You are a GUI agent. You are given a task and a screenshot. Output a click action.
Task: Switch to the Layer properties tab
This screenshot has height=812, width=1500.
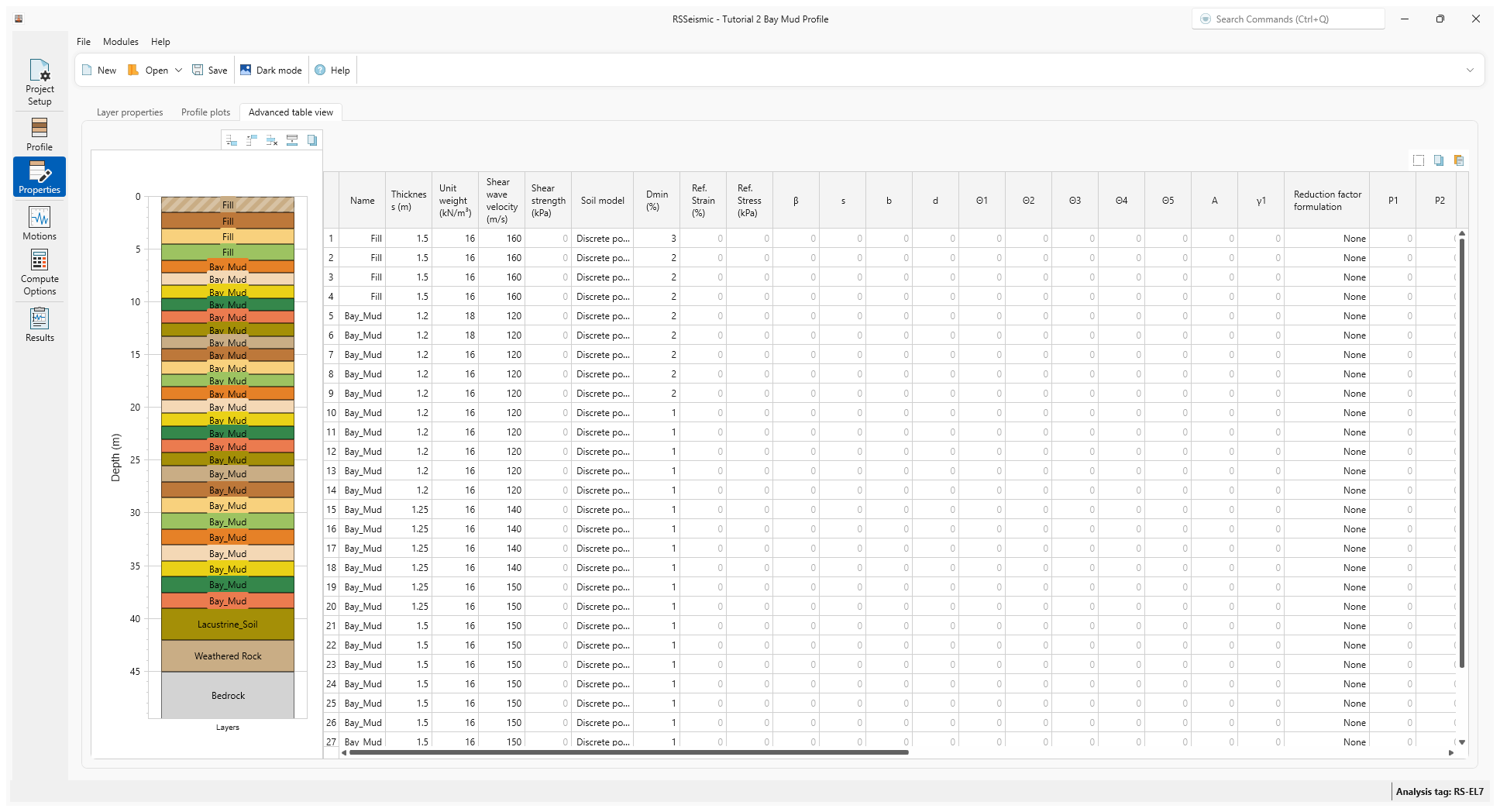point(129,112)
